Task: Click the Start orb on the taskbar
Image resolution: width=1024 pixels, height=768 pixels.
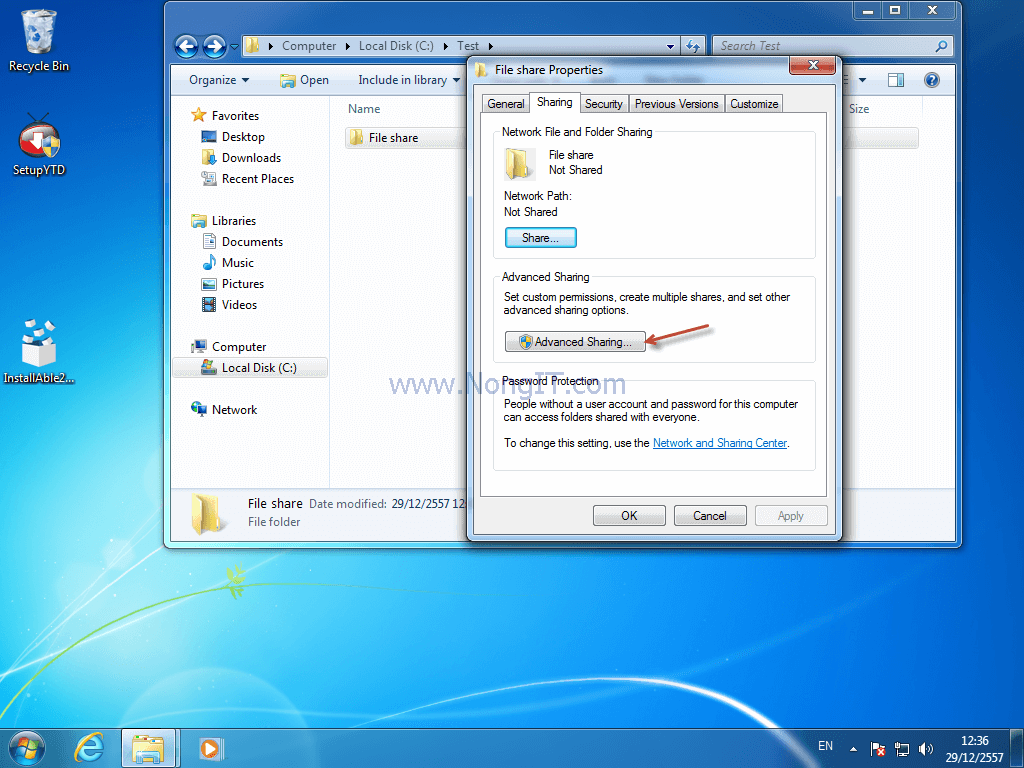Action: pos(25,747)
